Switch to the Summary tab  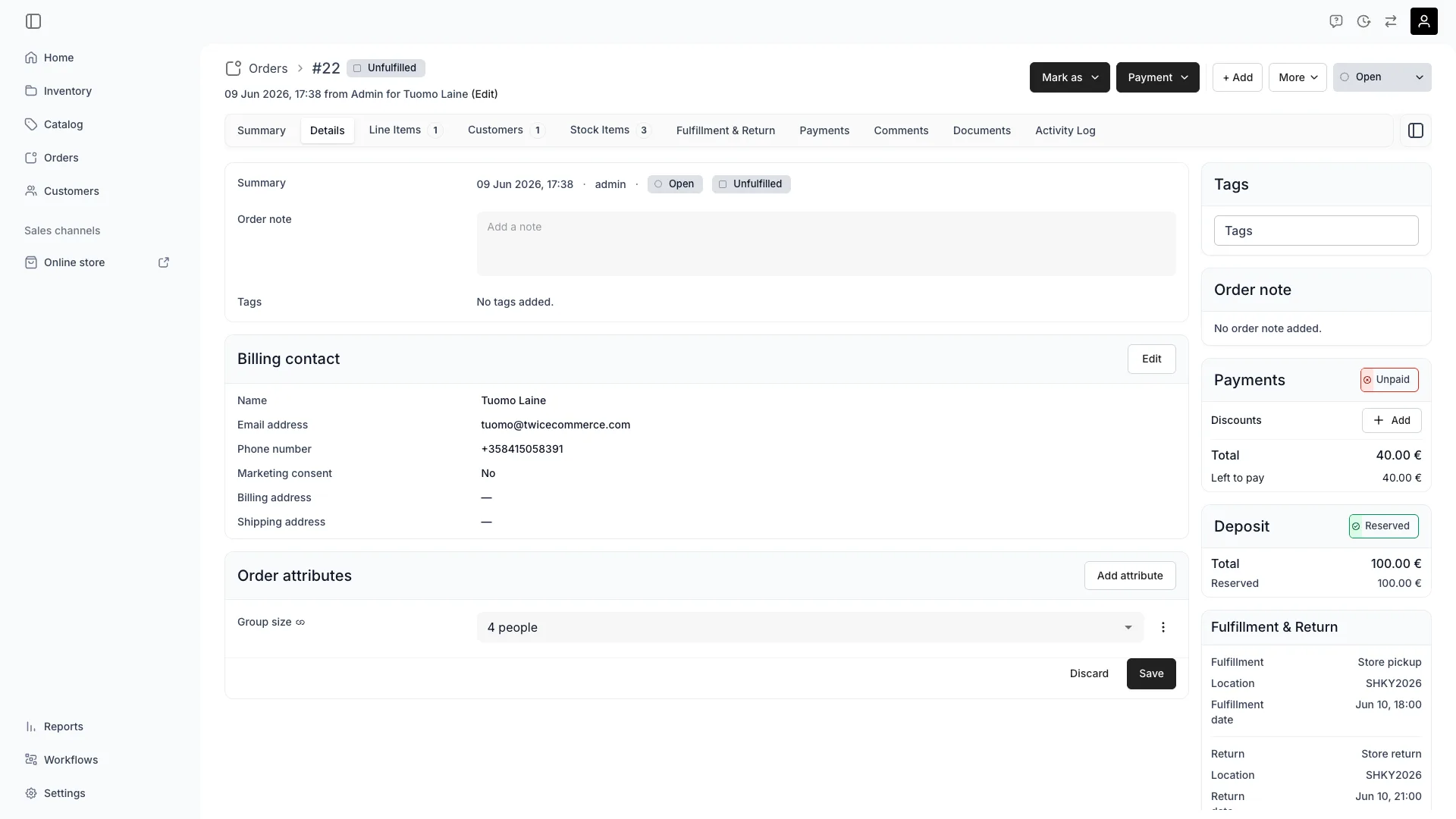click(262, 130)
